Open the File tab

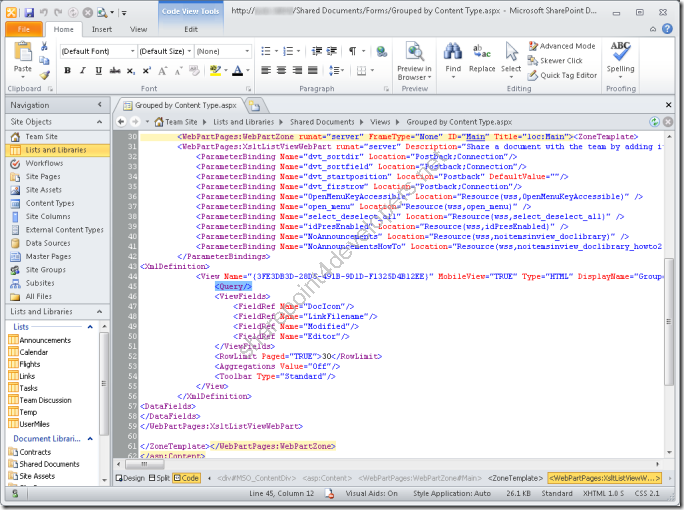[x=24, y=29]
